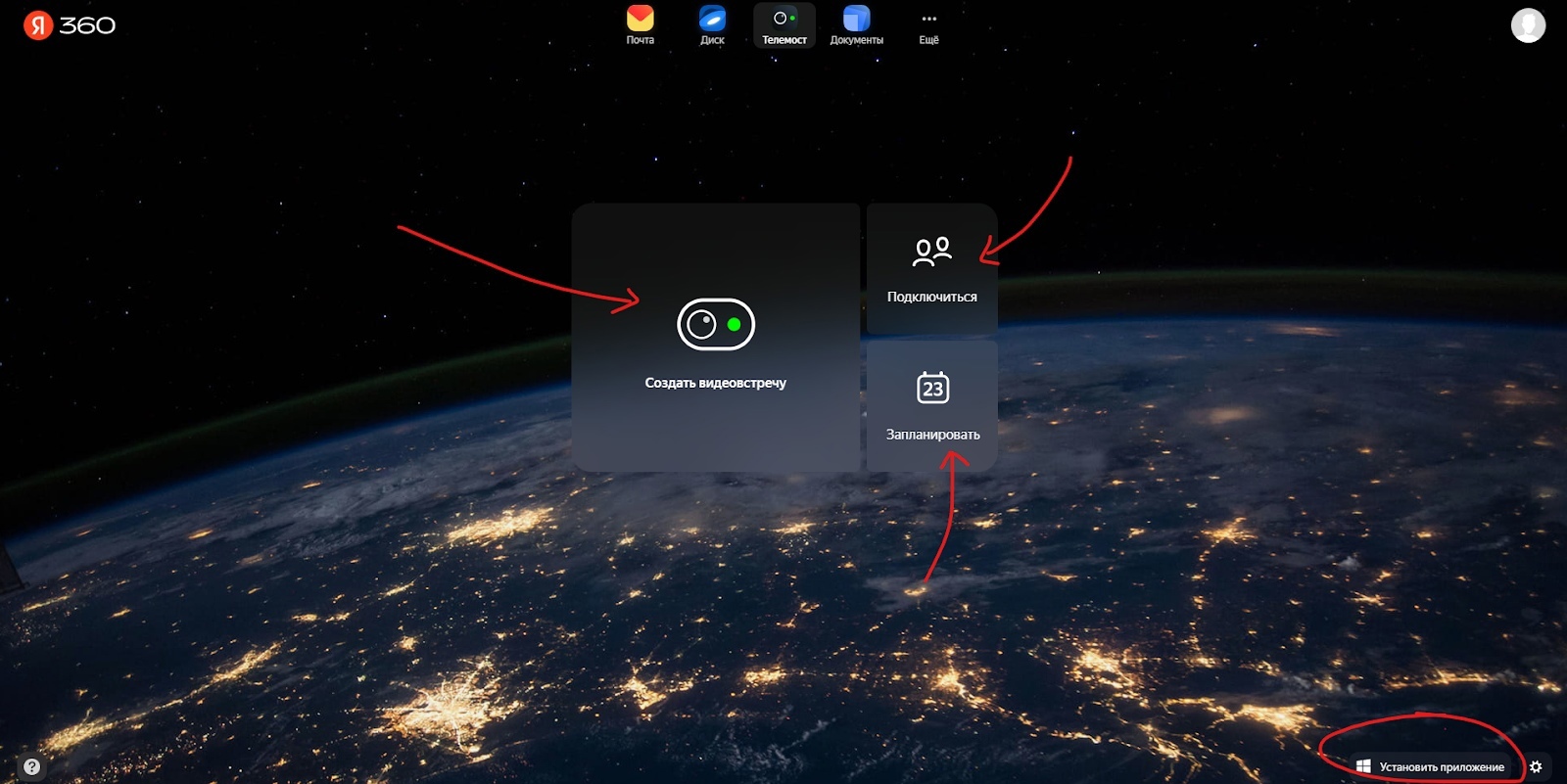The height and width of the screenshot is (784, 1567).
Task: Open settings gear icon
Action: [x=1536, y=766]
